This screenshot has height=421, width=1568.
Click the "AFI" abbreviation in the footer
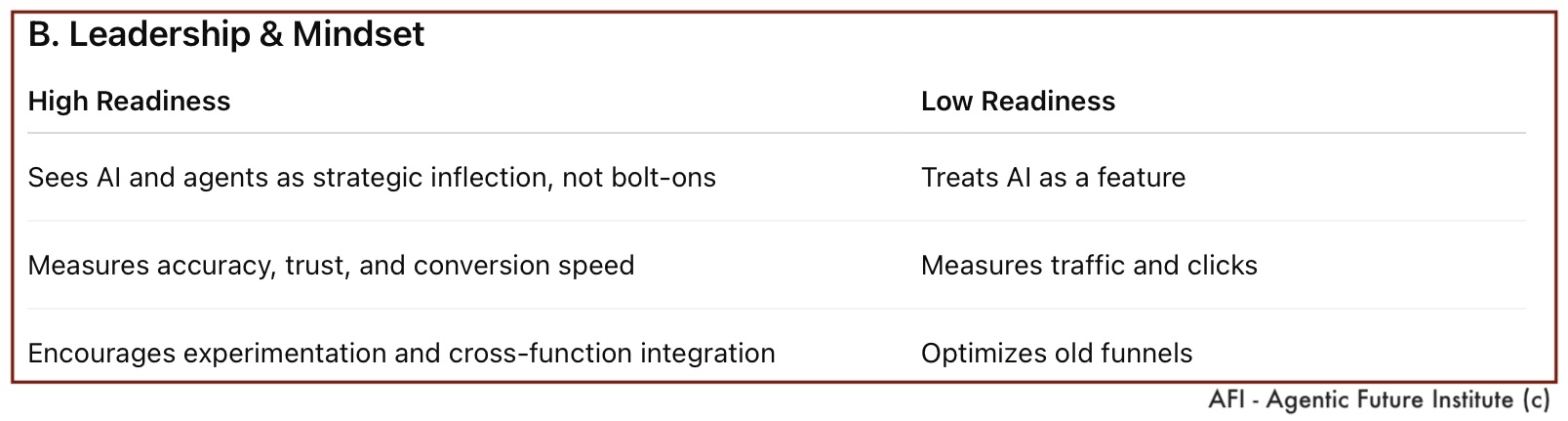1226,400
